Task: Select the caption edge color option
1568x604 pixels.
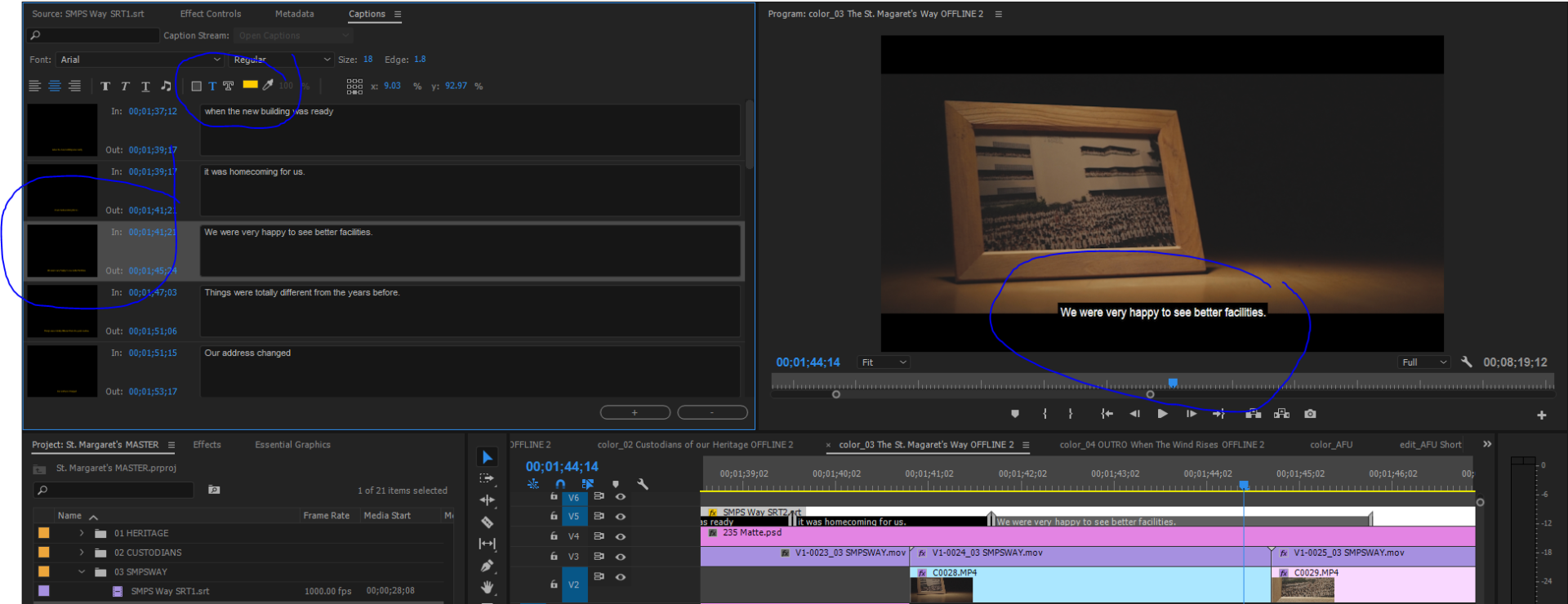Action: pyautogui.click(x=229, y=86)
